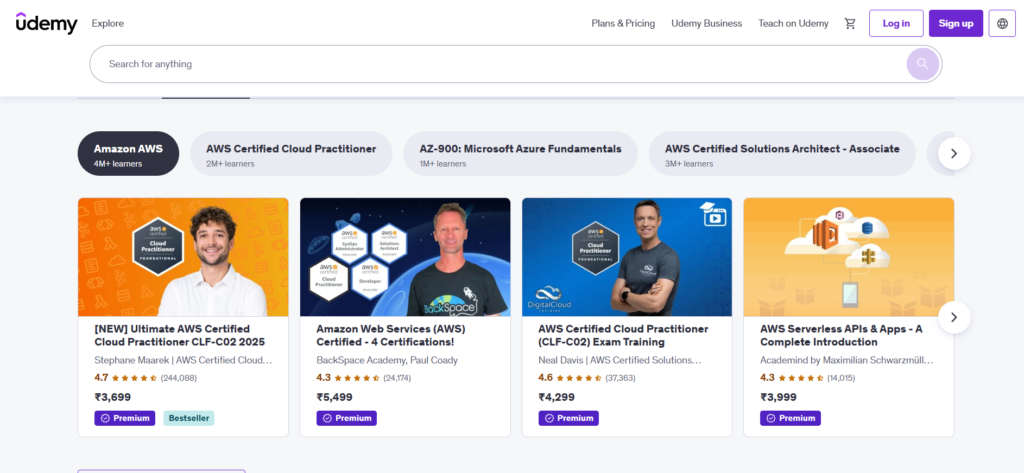Open AWS Cloud Practitioner Exam Training title
Screen dimensions: 1024x473
coord(623,335)
